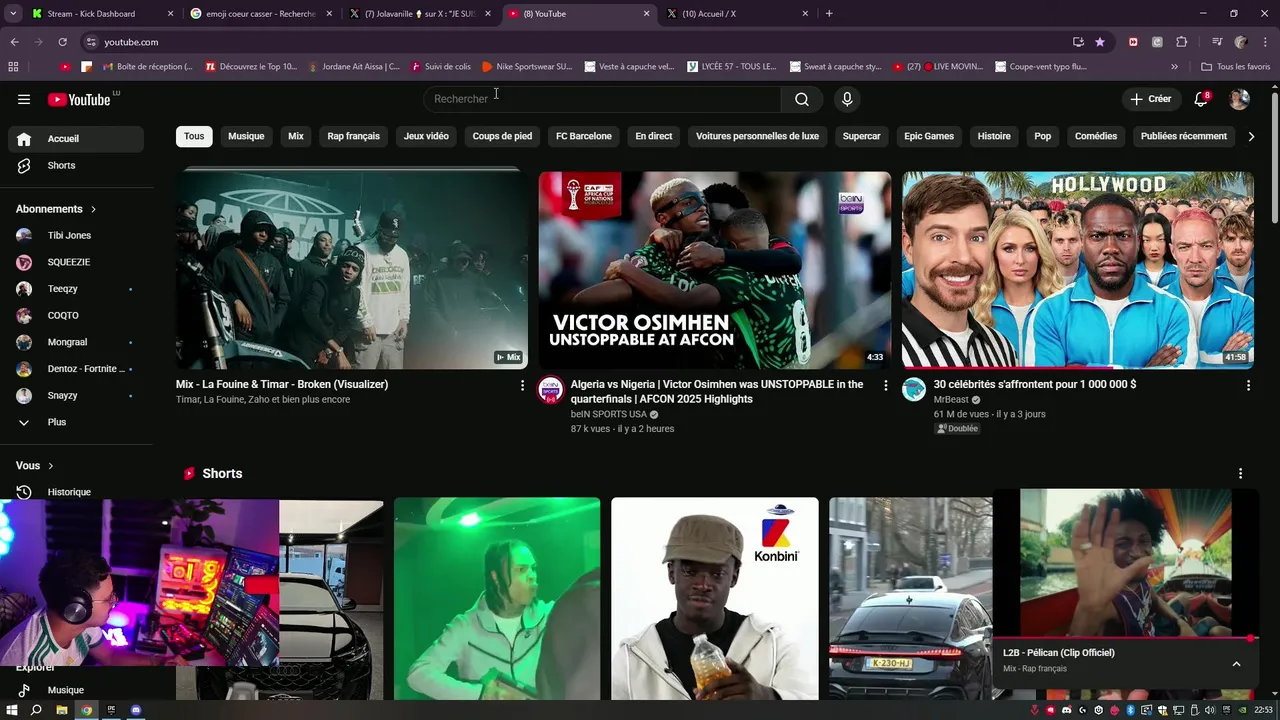Open options for Algeria vs Nigeria video
Viewport: 1280px width, 720px height.
pyautogui.click(x=885, y=385)
